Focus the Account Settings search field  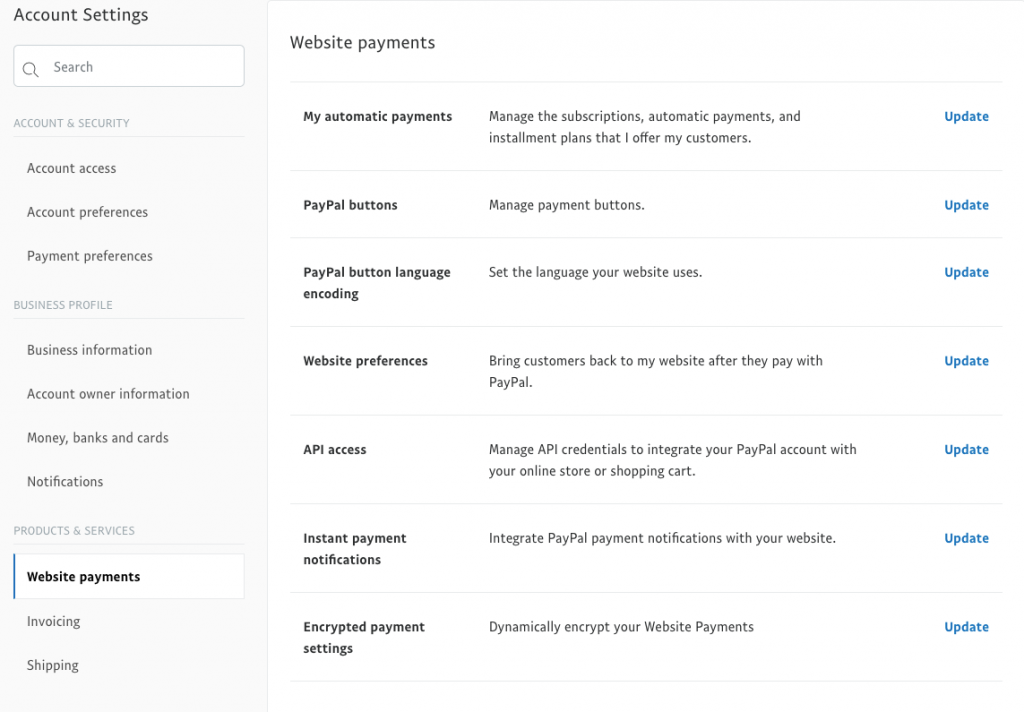129,66
